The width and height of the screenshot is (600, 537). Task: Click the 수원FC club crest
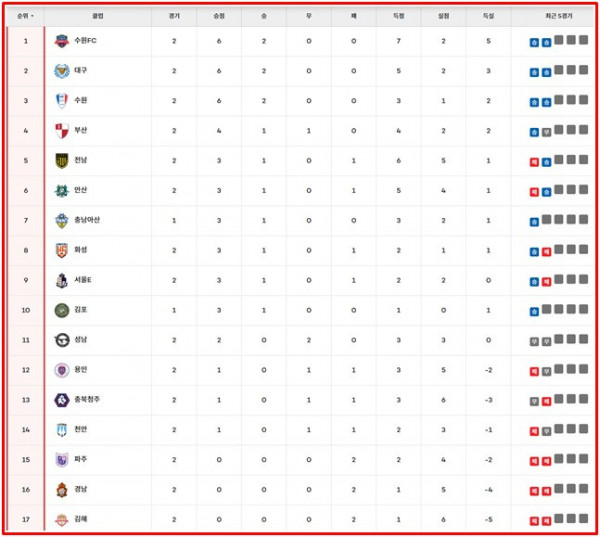point(62,41)
